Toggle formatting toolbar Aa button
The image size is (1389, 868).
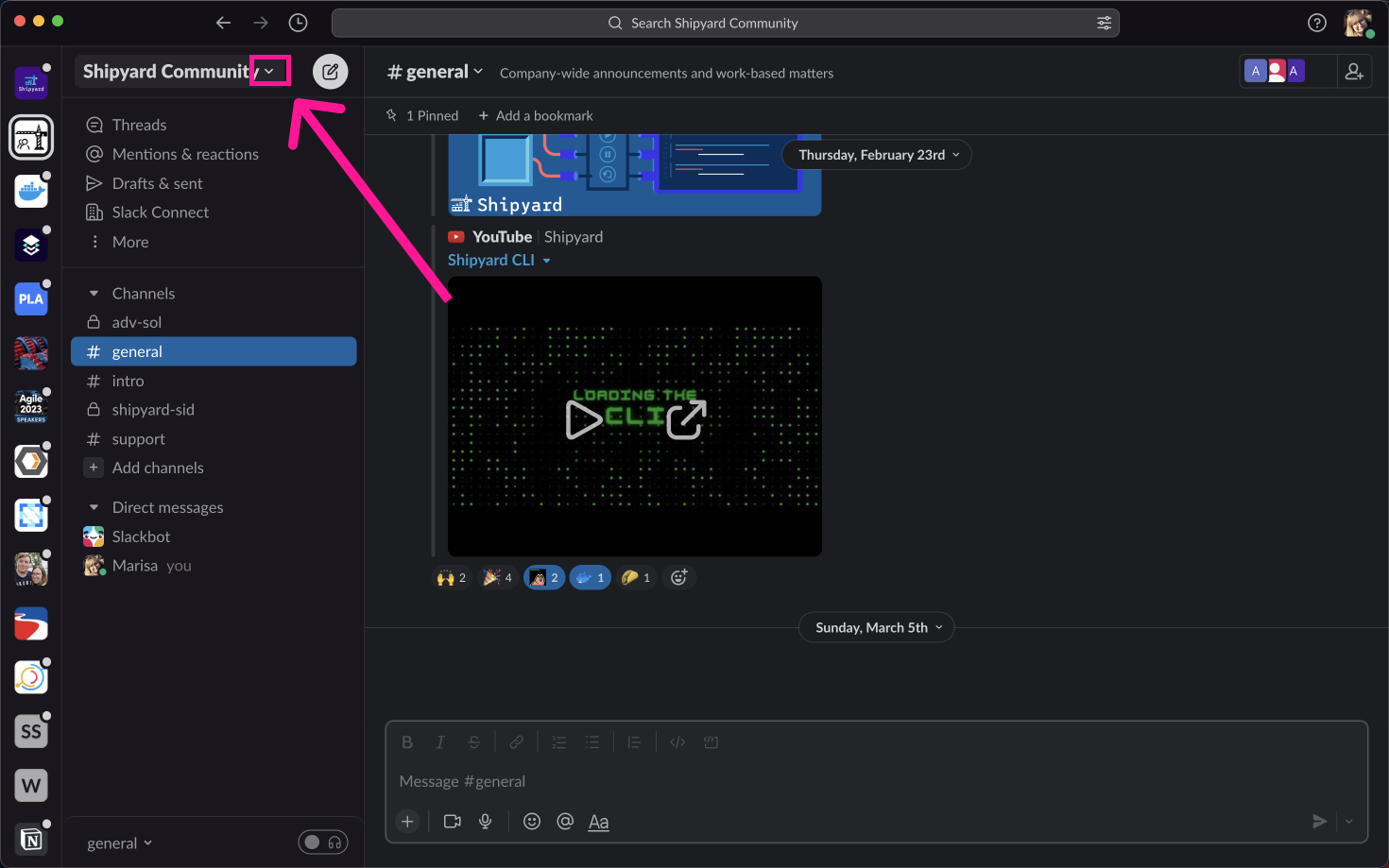coord(599,822)
